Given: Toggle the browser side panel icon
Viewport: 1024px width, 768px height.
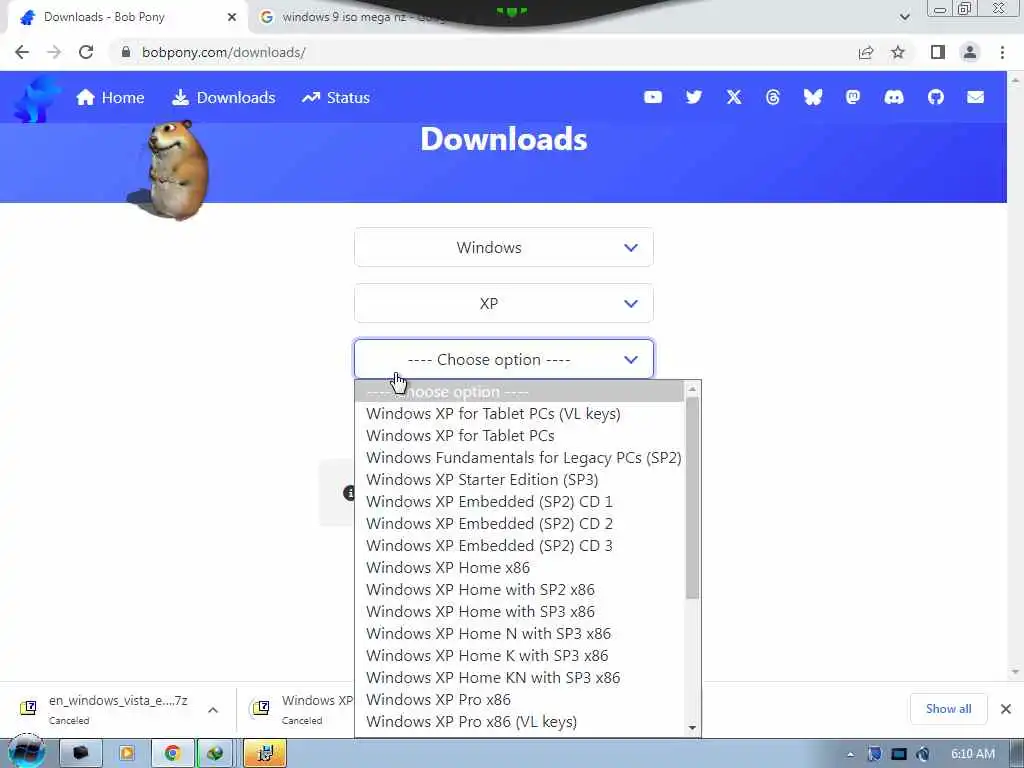Looking at the screenshot, I should pyautogui.click(x=938, y=52).
